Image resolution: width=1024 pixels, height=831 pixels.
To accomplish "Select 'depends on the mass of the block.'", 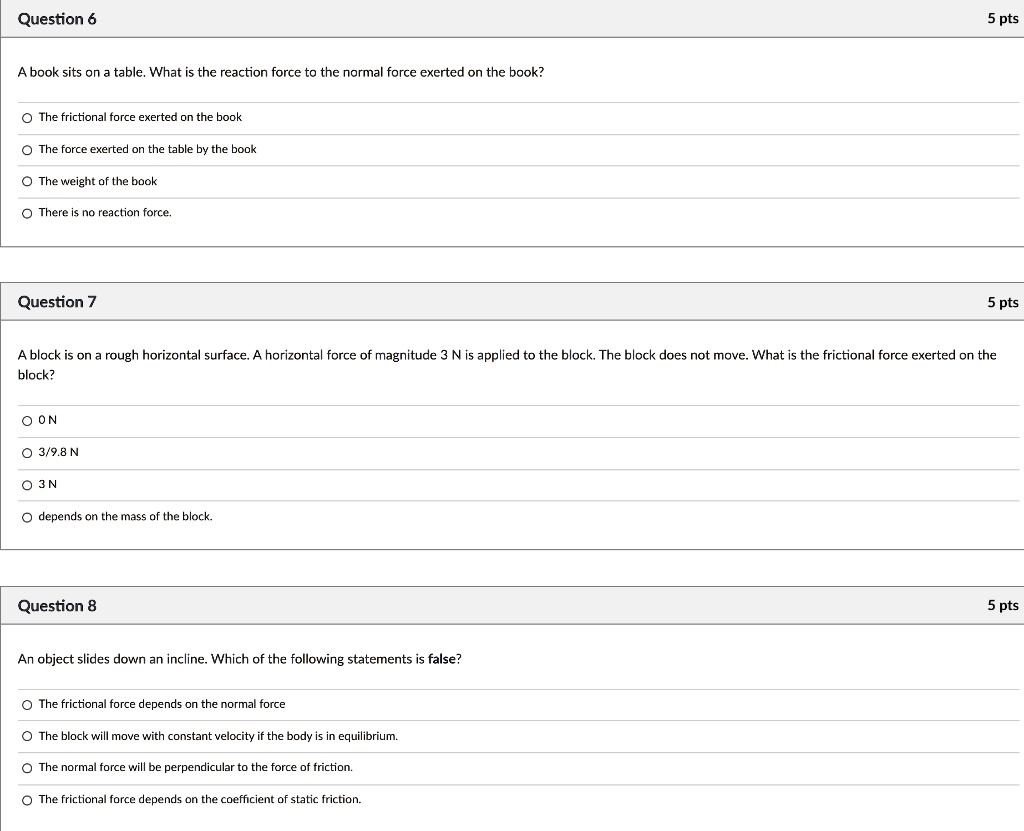I will point(27,517).
